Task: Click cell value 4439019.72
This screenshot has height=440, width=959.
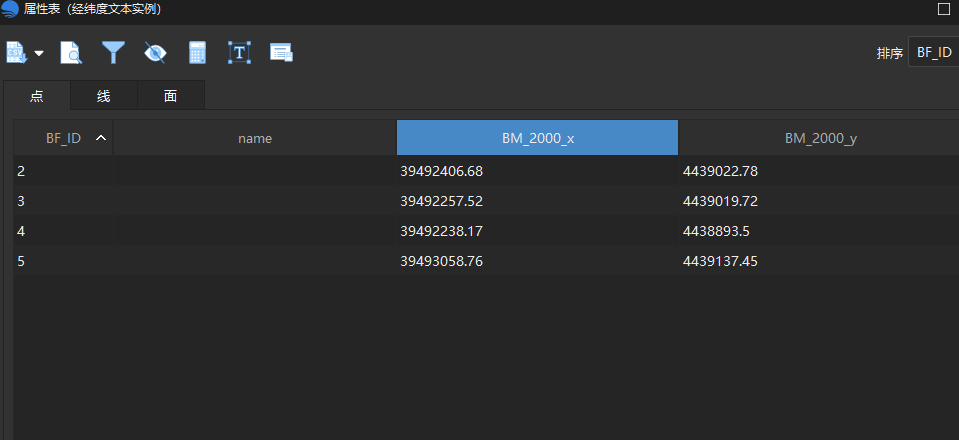Action: point(720,201)
